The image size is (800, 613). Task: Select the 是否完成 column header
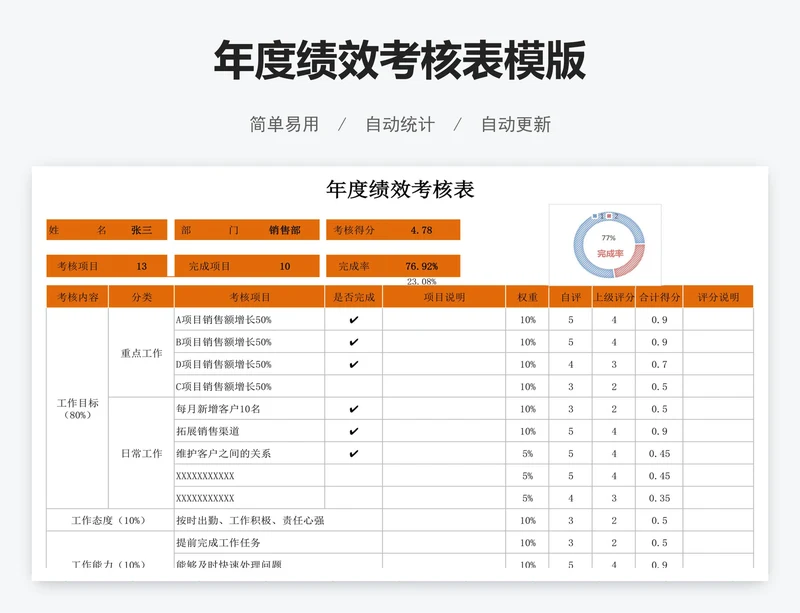point(353,297)
